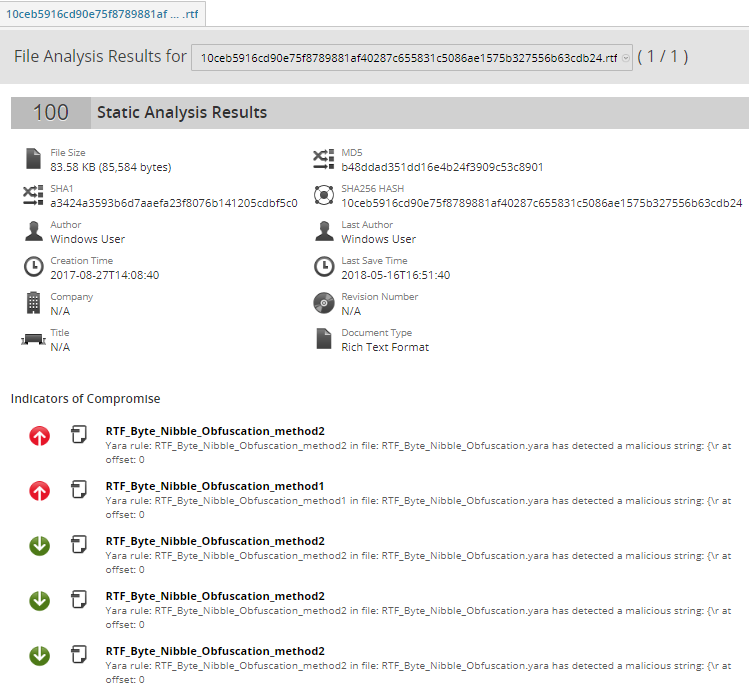
Task: Click the dropdown arrow beside the .rtf filename
Action: pyautogui.click(x=626, y=58)
